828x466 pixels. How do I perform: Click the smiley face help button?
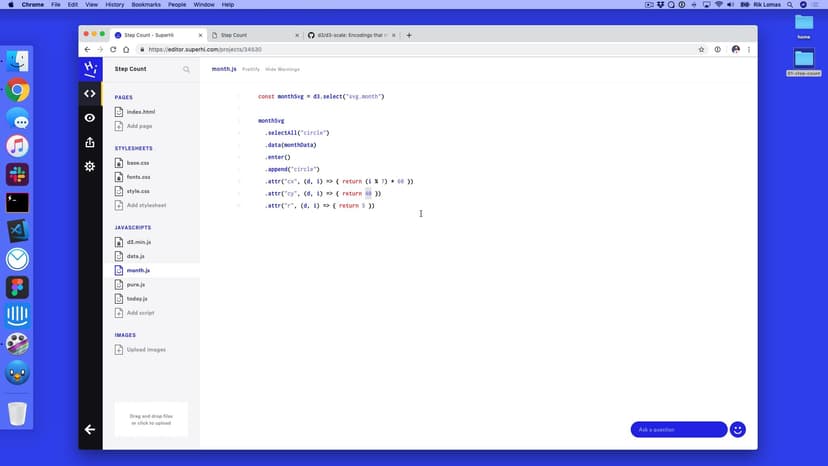point(738,429)
